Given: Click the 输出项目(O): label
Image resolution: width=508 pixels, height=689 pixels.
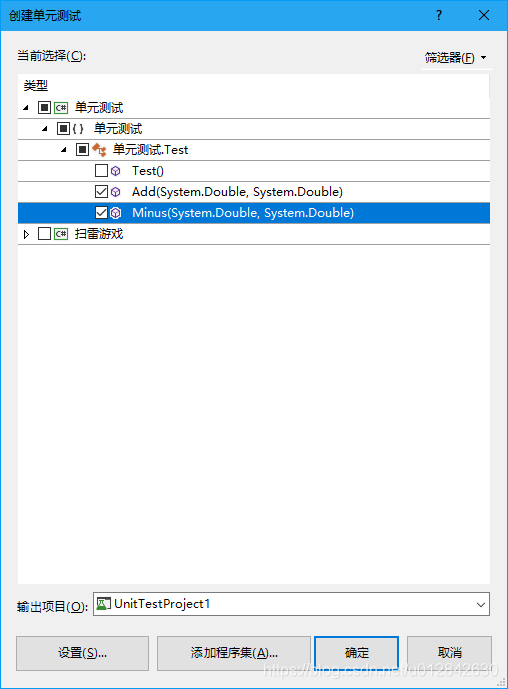Looking at the screenshot, I should [52, 607].
